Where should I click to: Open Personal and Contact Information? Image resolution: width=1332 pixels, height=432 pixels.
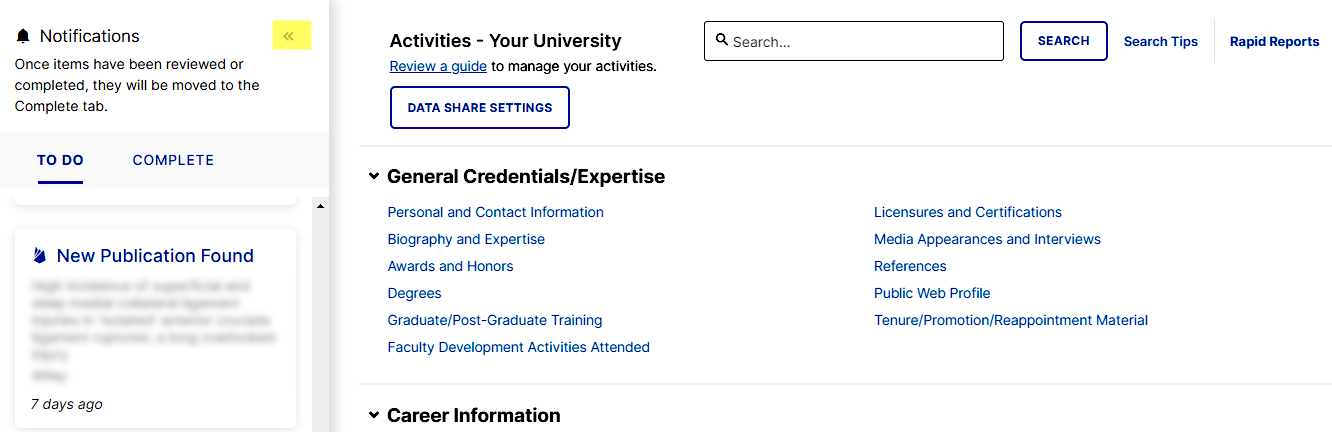[496, 212]
